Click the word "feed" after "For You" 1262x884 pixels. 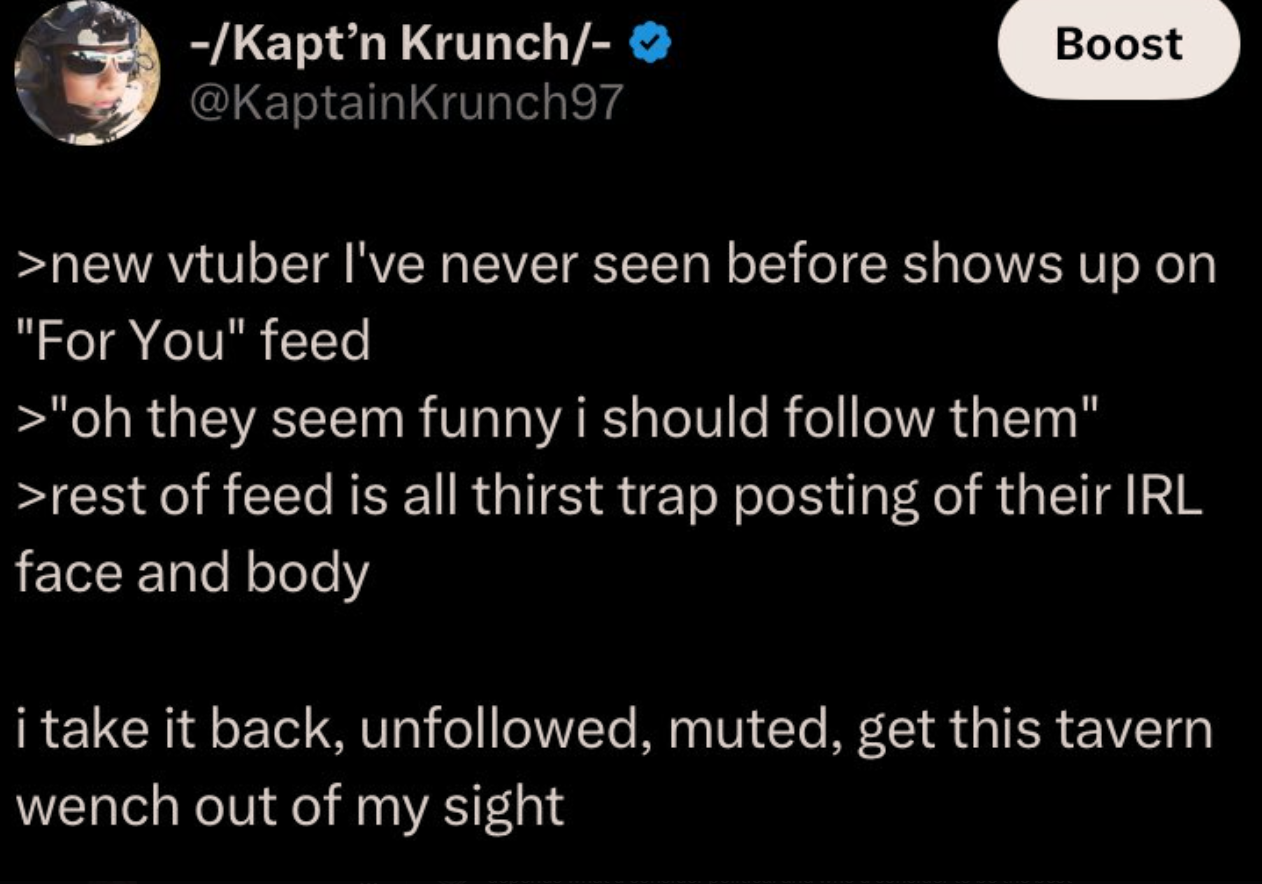click(314, 342)
